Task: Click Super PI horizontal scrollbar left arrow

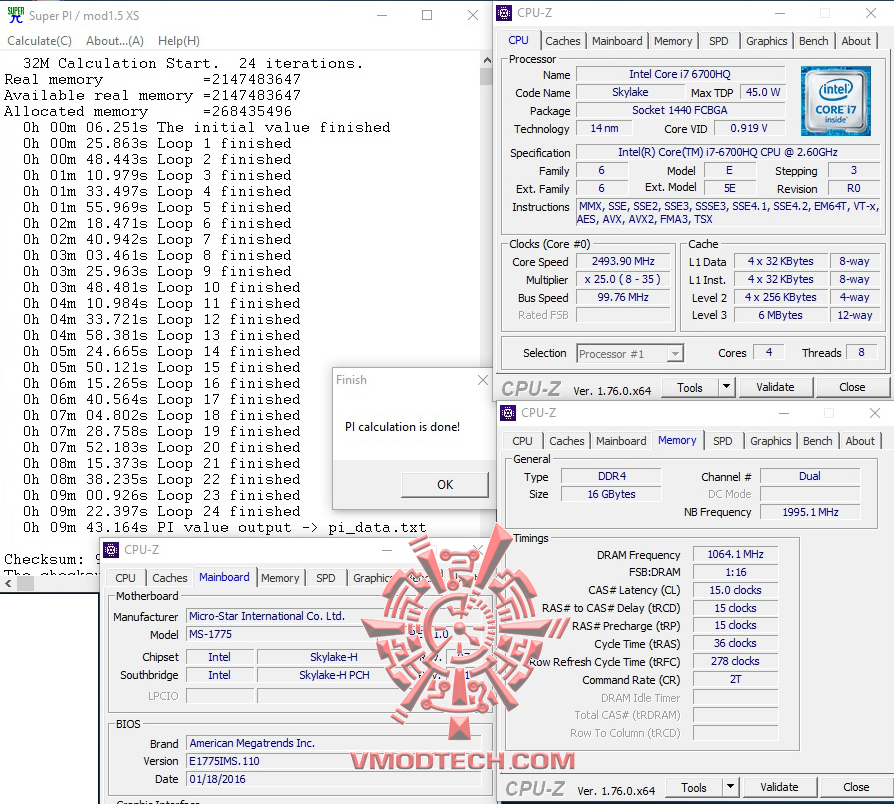Action: click(x=8, y=583)
